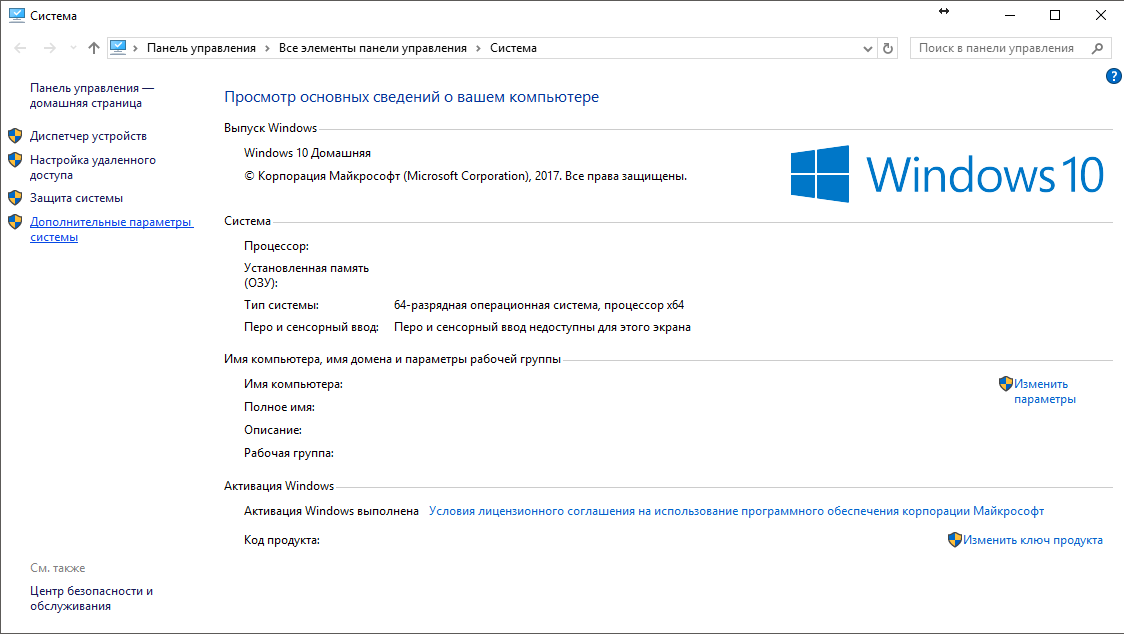Go up one level with up arrow
The width and height of the screenshot is (1127, 634).
tap(93, 48)
